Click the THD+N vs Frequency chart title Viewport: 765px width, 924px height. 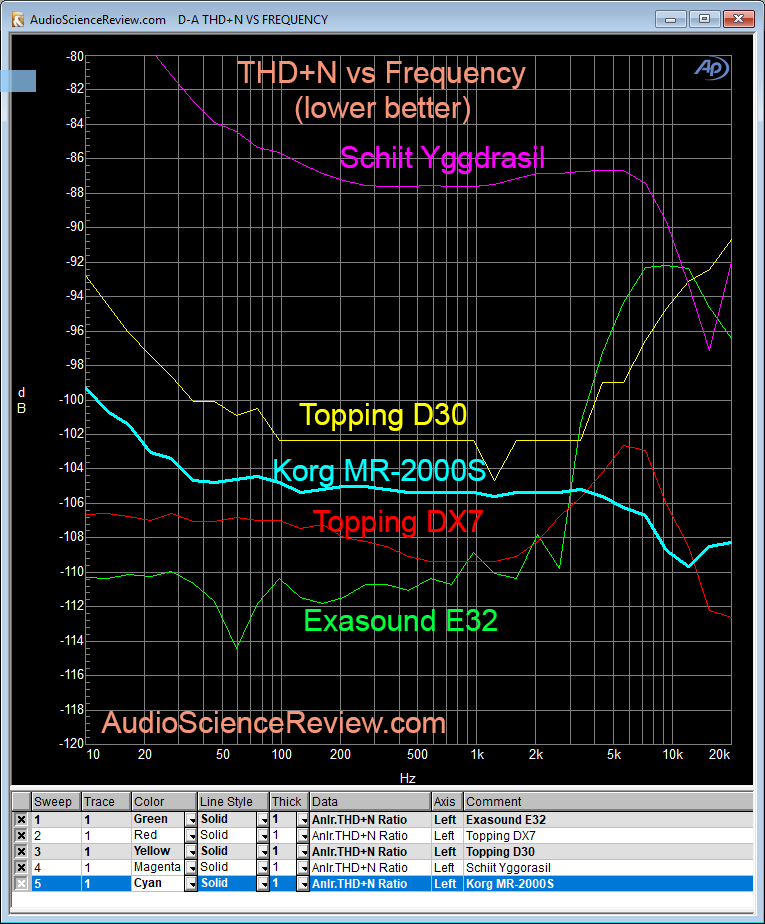pyautogui.click(x=381, y=73)
